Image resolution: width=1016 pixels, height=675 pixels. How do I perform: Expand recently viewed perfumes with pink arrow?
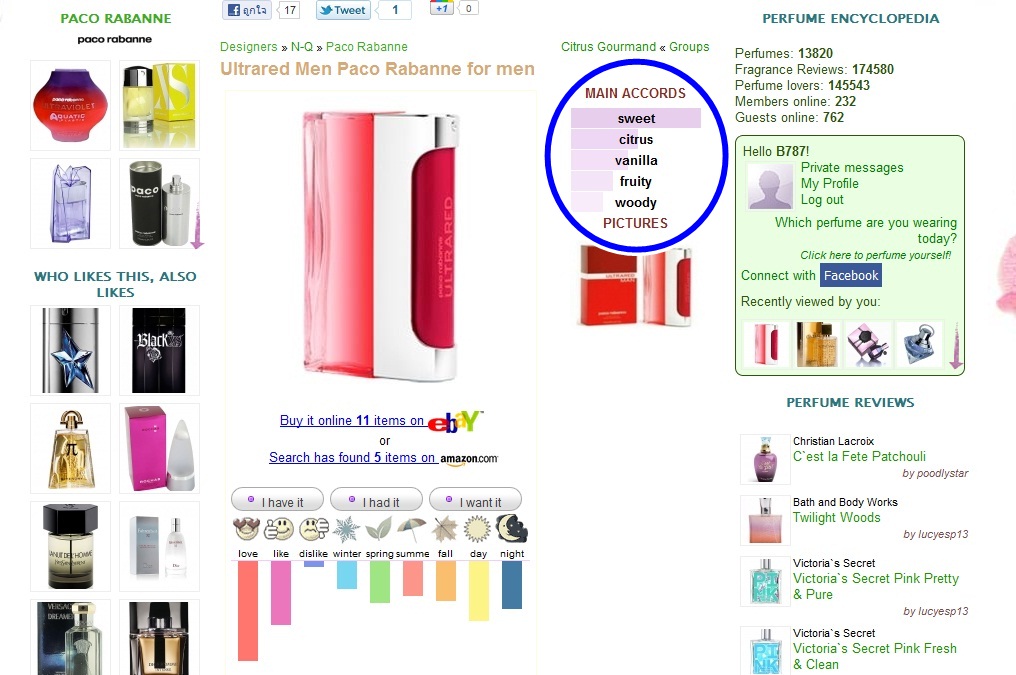(x=956, y=347)
